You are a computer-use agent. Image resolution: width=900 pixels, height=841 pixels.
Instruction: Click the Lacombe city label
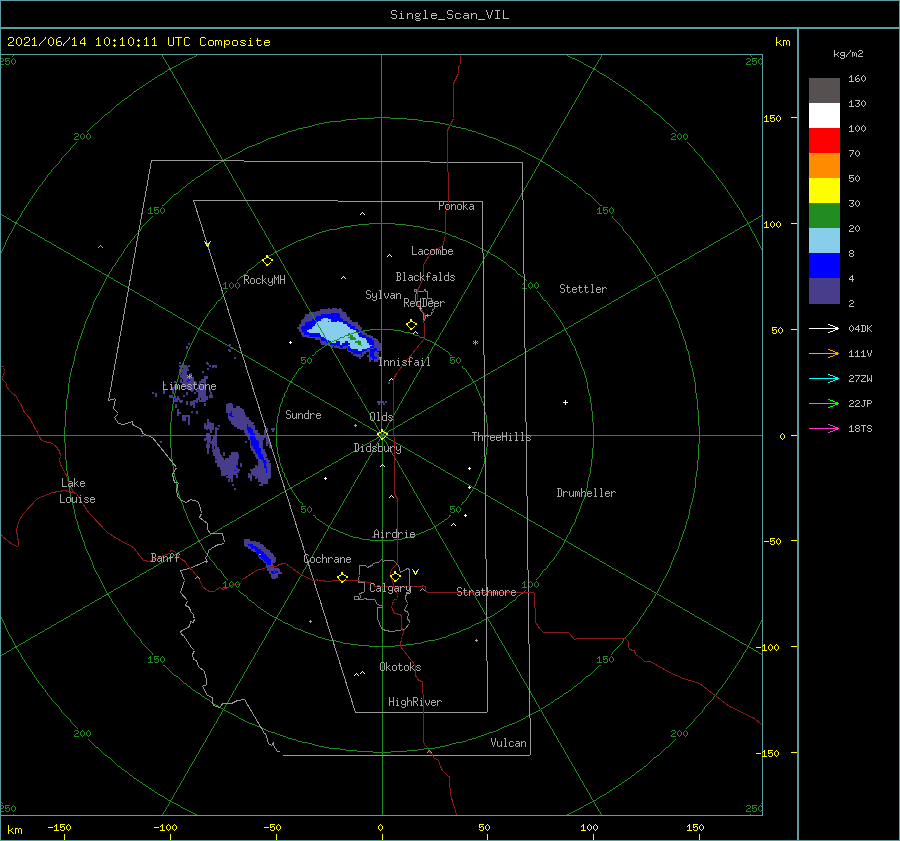[432, 251]
